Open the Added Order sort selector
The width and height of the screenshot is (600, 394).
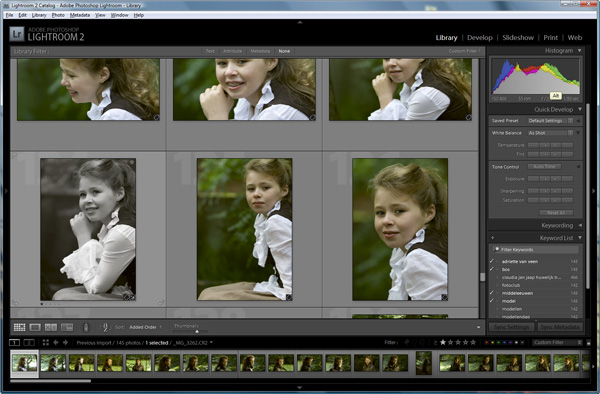145,327
